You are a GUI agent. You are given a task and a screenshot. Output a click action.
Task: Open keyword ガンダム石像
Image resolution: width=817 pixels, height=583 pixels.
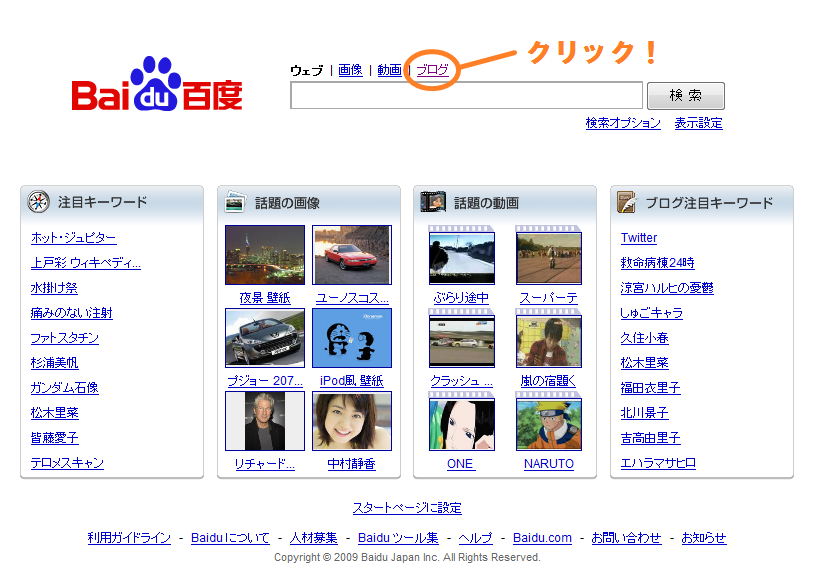[x=65, y=388]
